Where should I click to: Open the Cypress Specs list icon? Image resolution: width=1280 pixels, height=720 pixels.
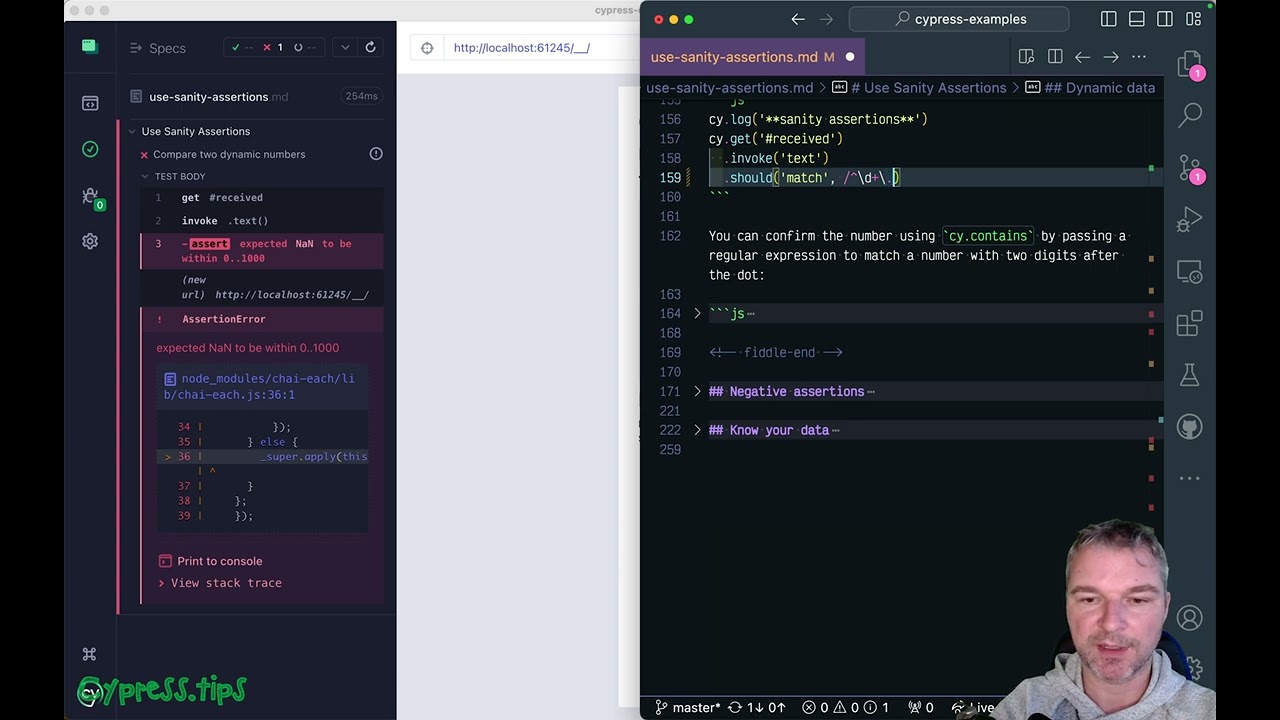pyautogui.click(x=136, y=48)
